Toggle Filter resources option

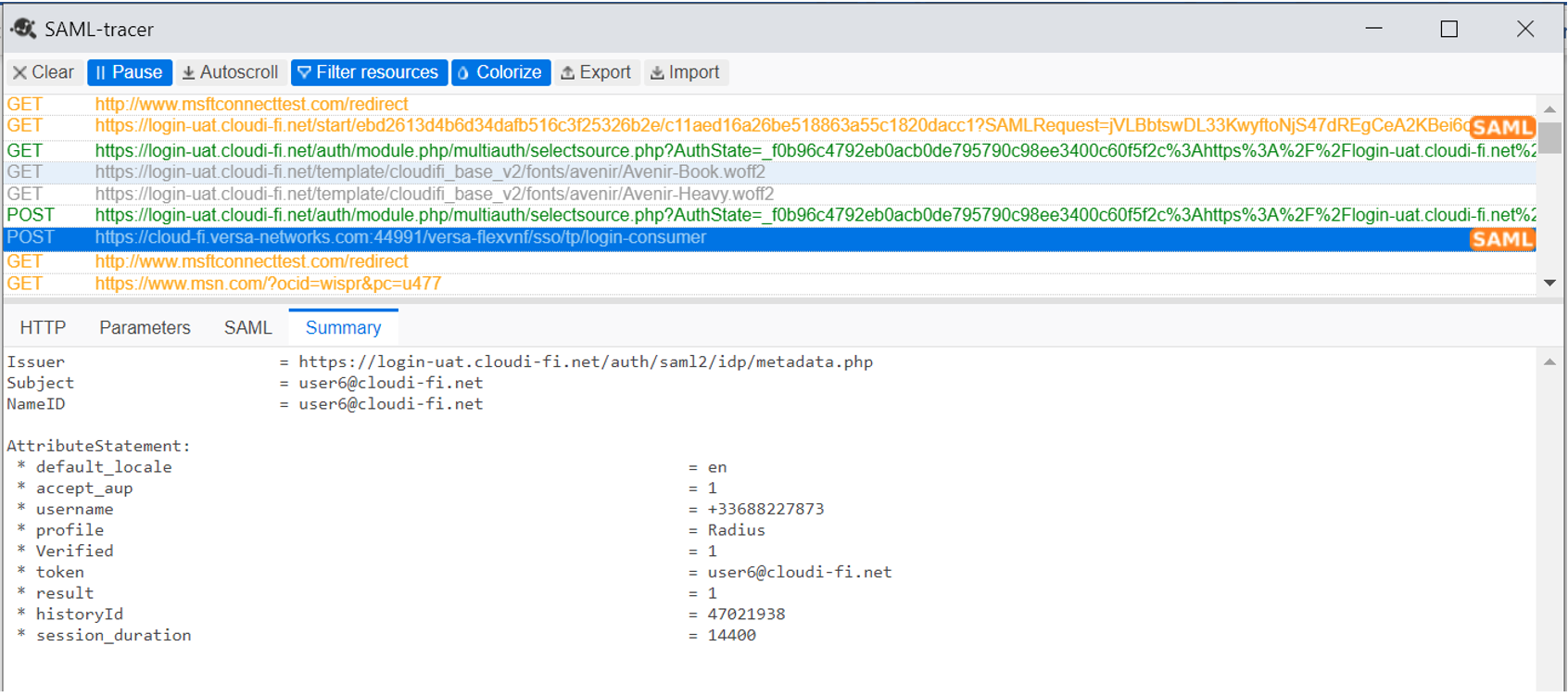click(369, 72)
